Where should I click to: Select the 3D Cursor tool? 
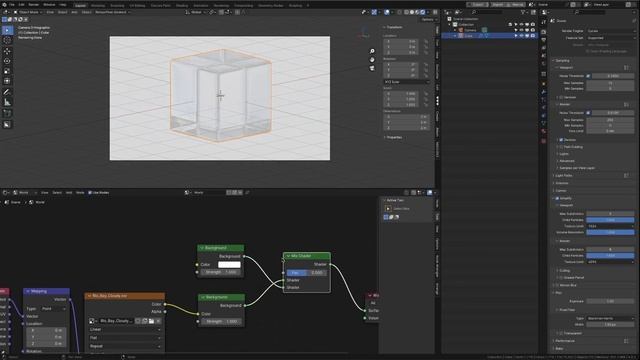(7, 40)
